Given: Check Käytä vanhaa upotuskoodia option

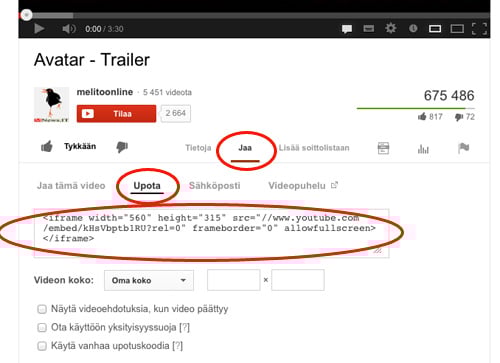Looking at the screenshot, I should coord(42,346).
